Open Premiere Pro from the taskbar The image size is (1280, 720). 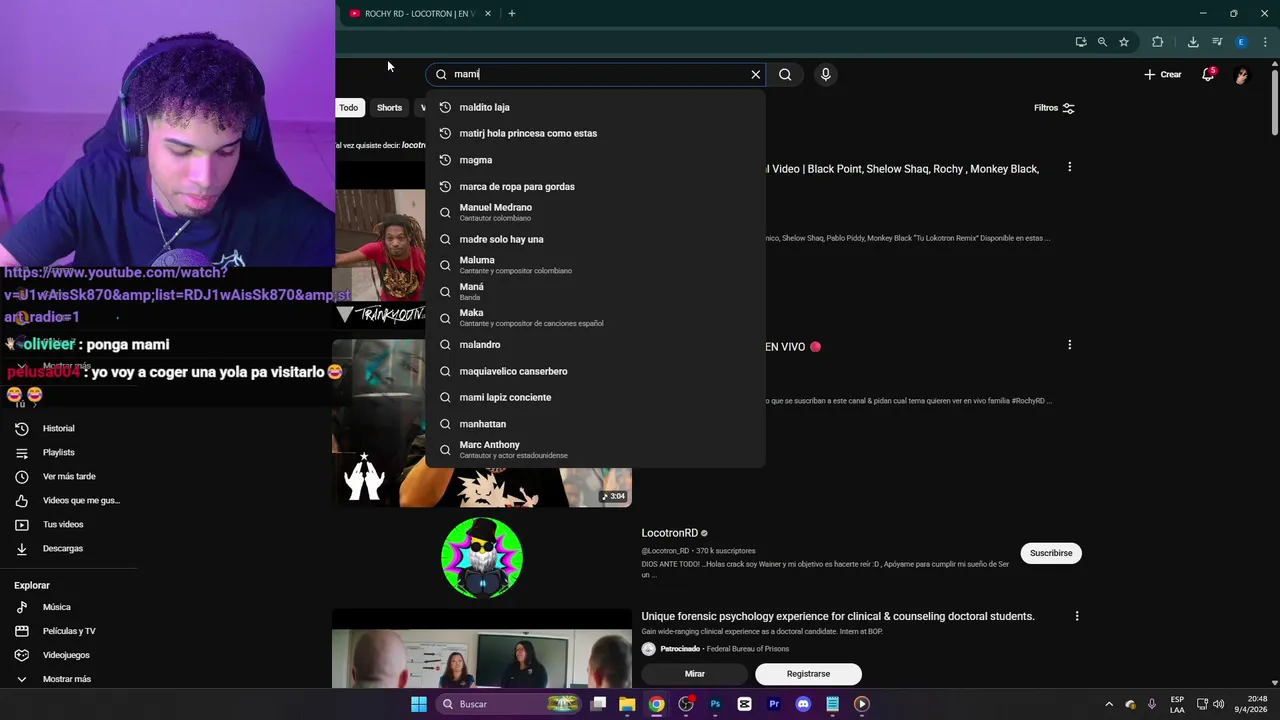point(774,704)
